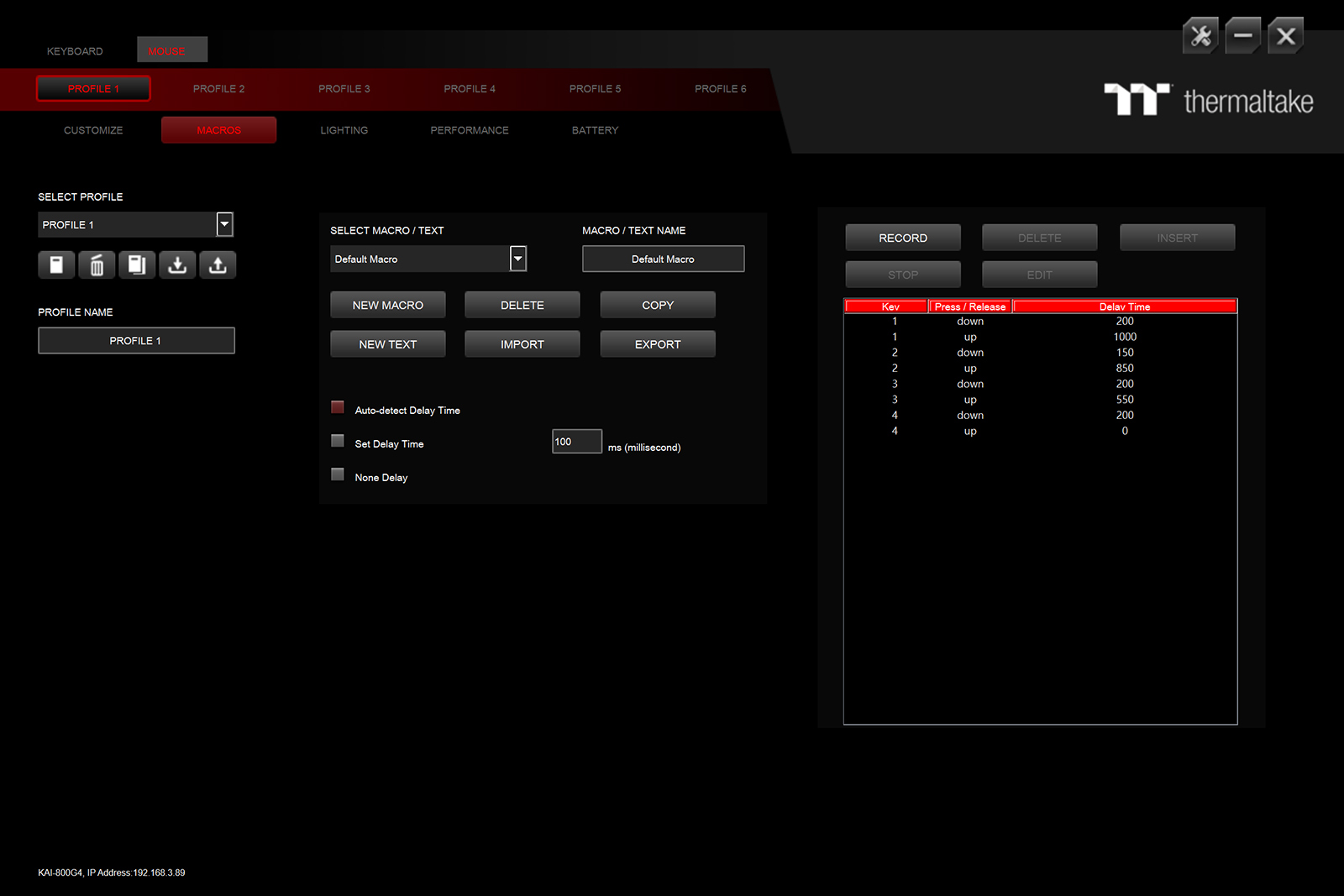Screen dimensions: 1344x896
Task: Click the copy profile icon
Action: point(137,265)
